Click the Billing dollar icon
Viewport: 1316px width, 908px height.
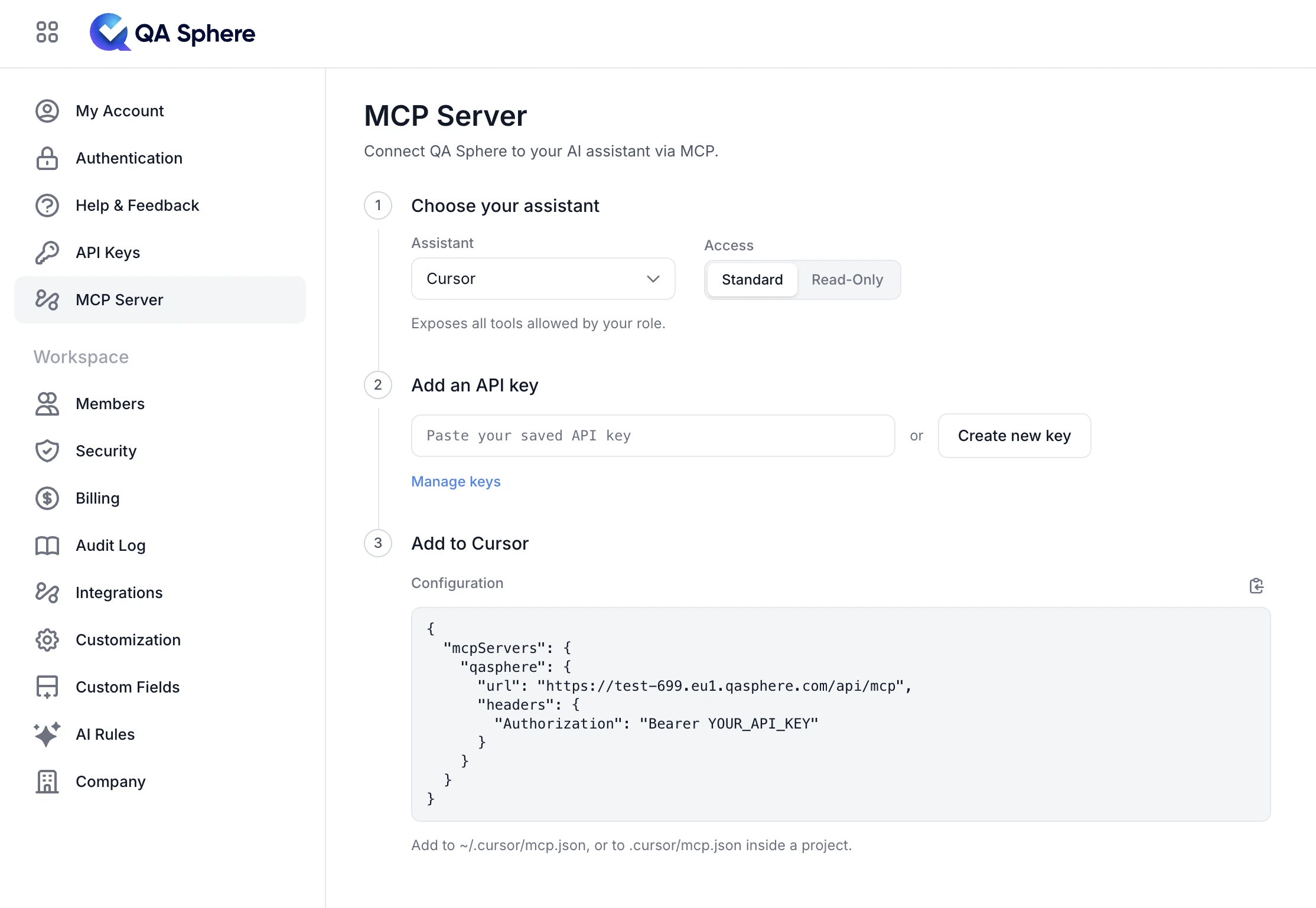coord(47,498)
